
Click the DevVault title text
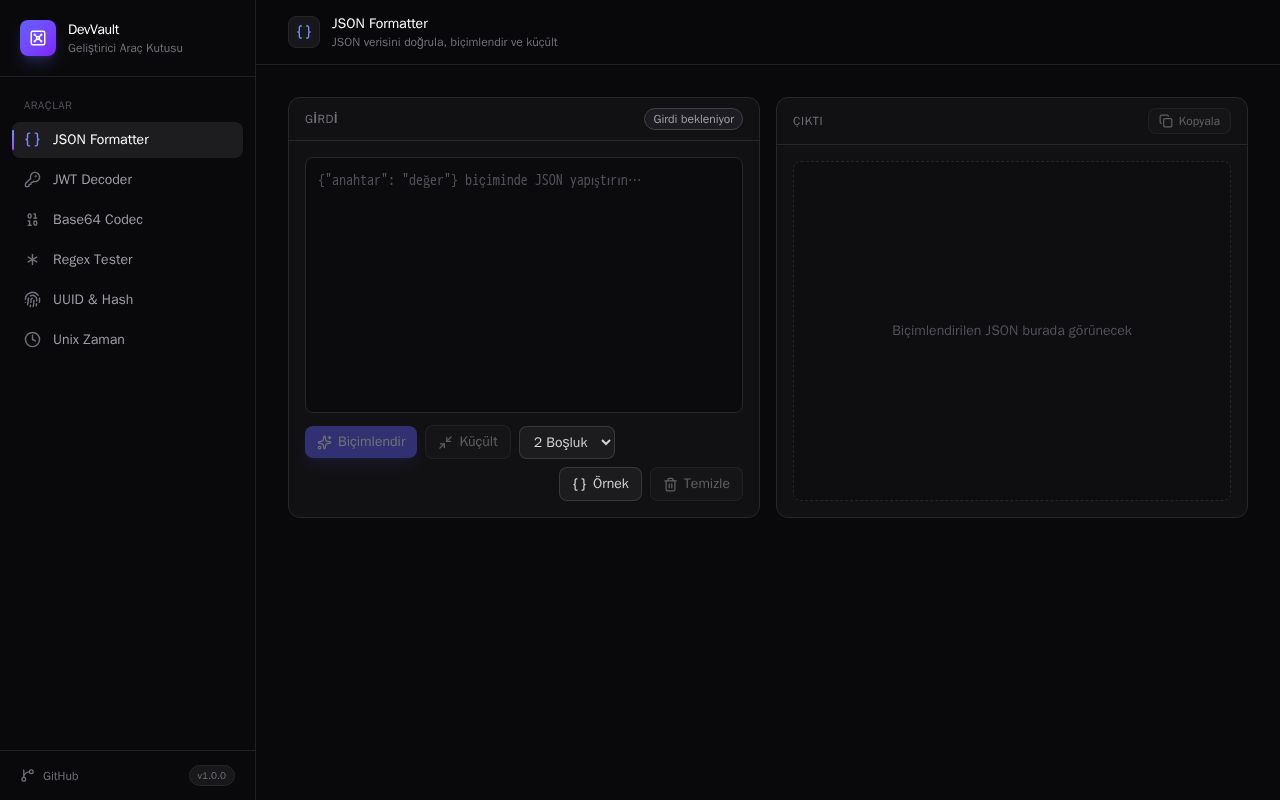click(93, 30)
